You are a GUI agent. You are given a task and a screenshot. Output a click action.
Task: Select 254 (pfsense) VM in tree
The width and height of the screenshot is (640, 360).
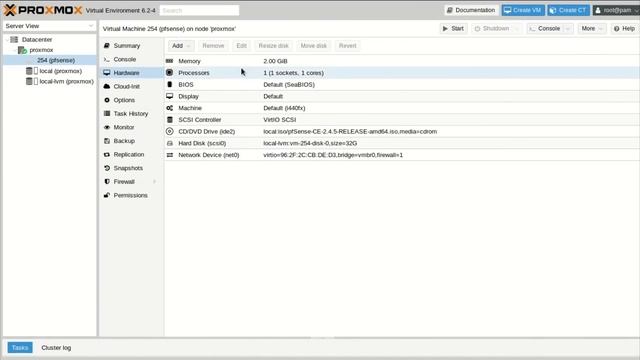(56, 60)
